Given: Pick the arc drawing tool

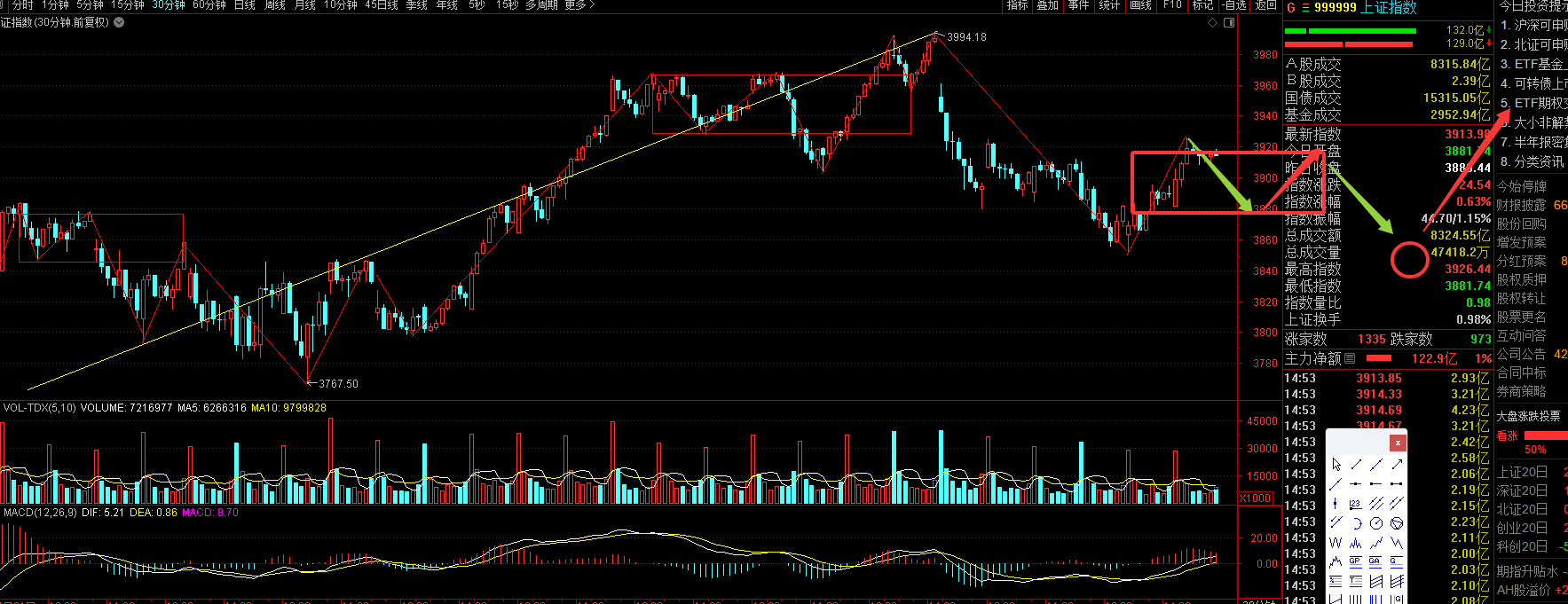Looking at the screenshot, I should pos(1357,523).
